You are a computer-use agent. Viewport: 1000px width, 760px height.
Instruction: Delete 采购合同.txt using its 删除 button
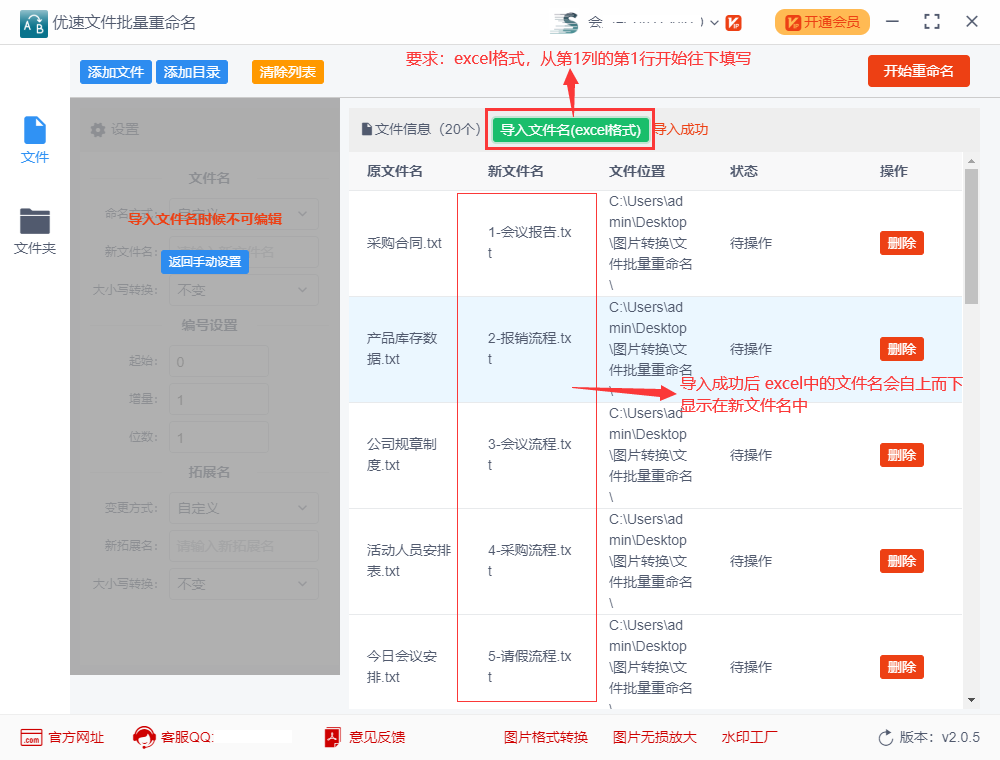click(901, 242)
